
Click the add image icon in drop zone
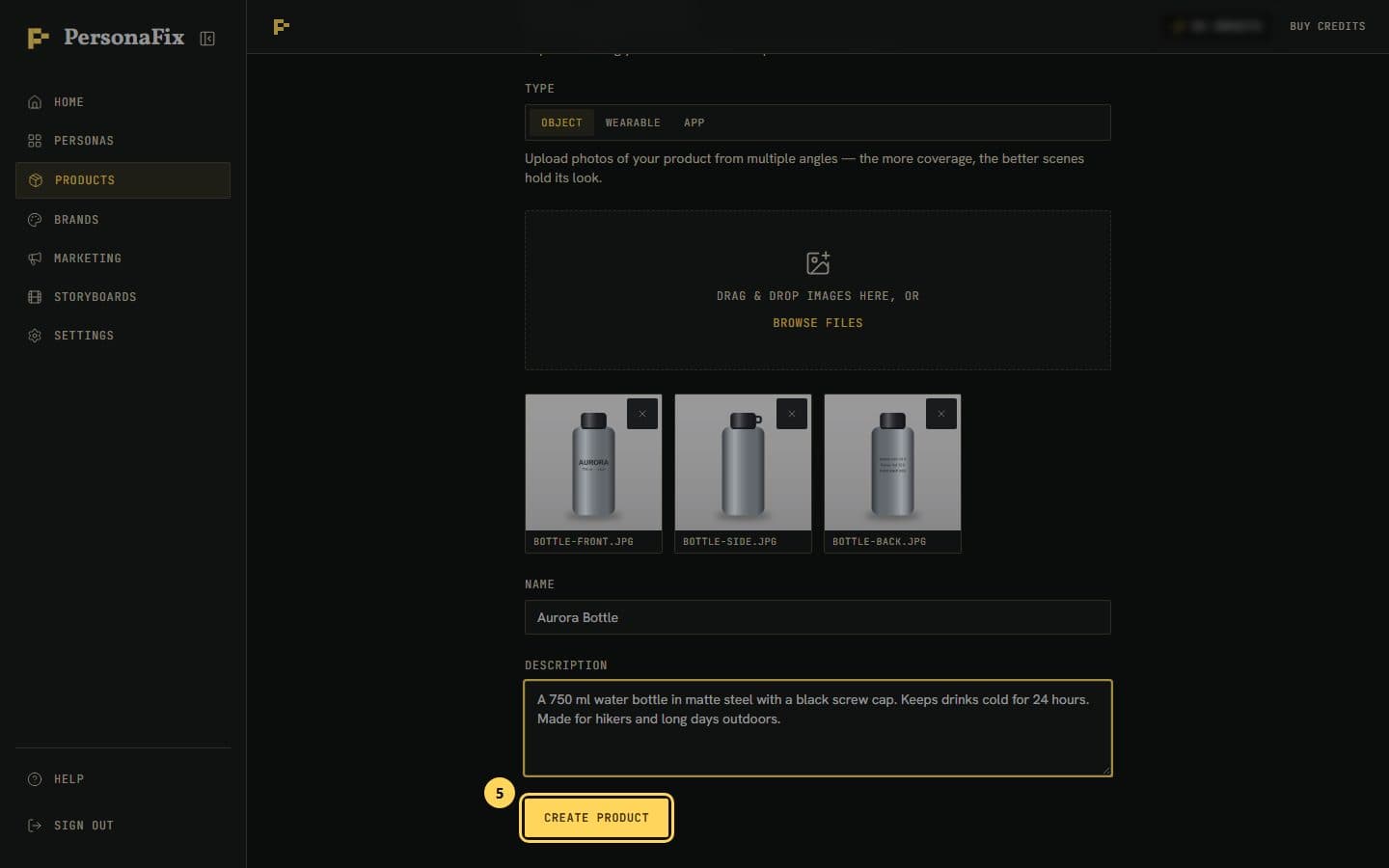(818, 262)
